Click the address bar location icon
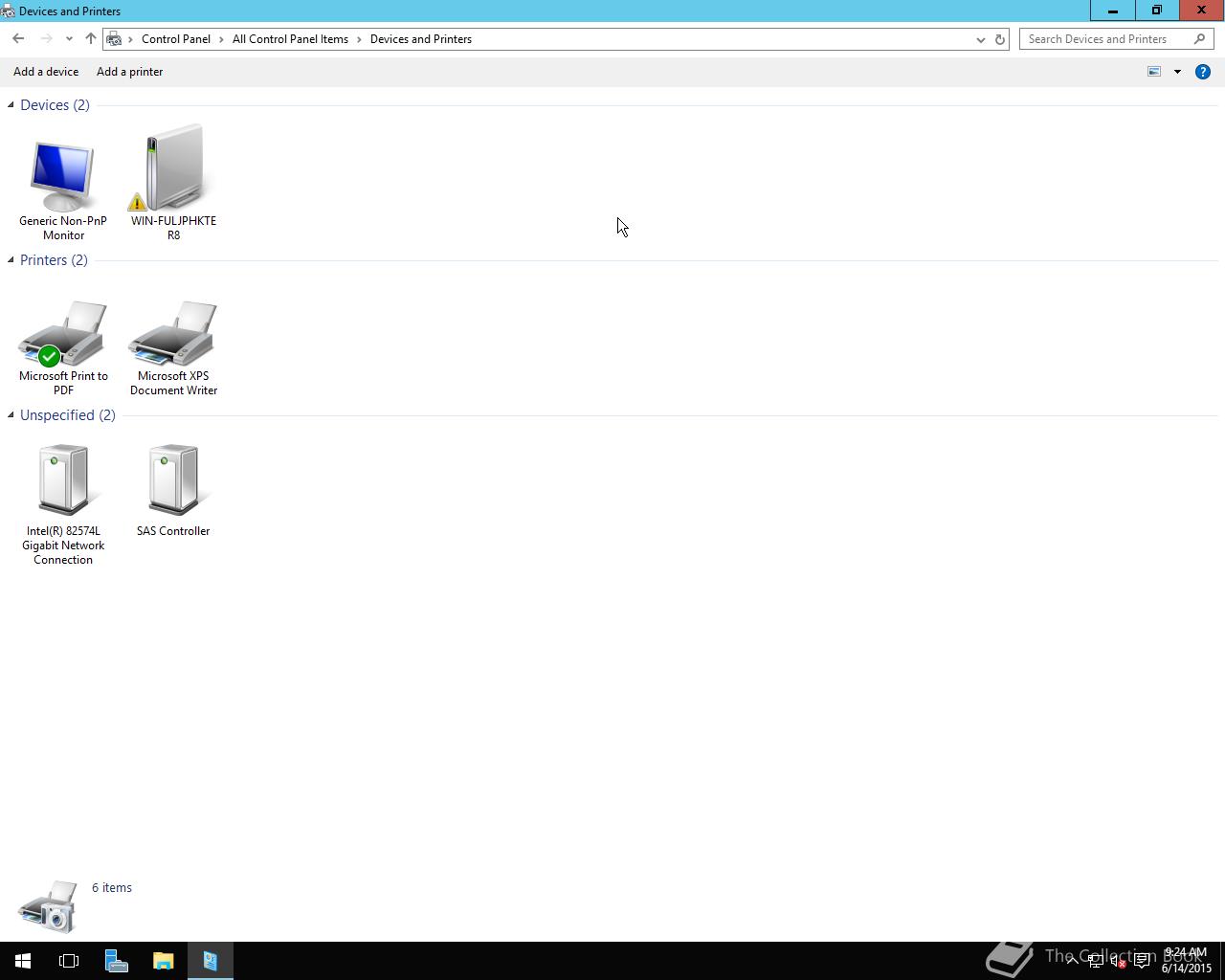The image size is (1225, 980). [114, 39]
